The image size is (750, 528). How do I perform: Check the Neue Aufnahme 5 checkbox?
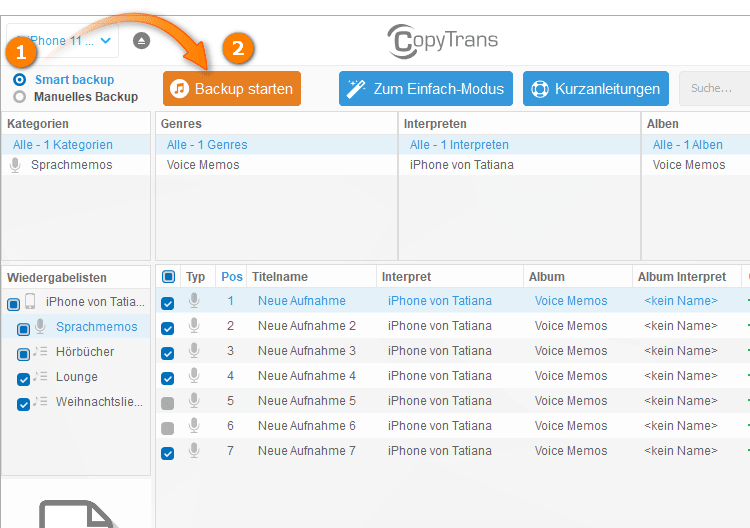167,403
